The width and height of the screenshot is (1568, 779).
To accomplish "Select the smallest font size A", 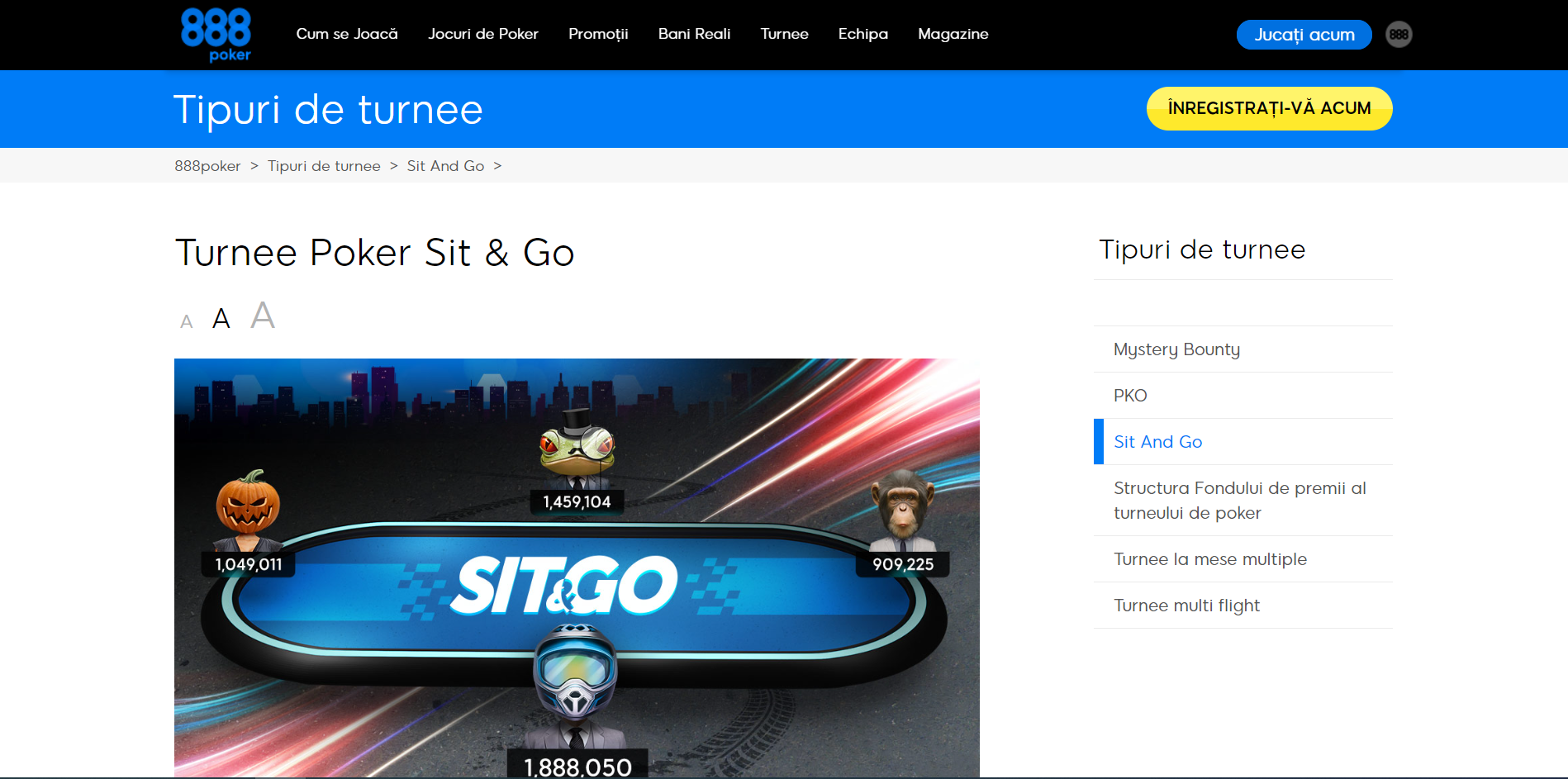I will 187,322.
